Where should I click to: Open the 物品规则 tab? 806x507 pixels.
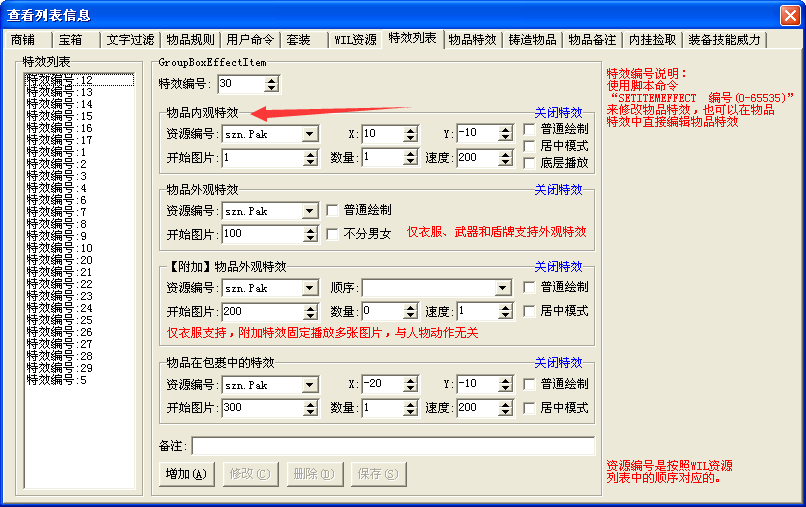pos(190,40)
